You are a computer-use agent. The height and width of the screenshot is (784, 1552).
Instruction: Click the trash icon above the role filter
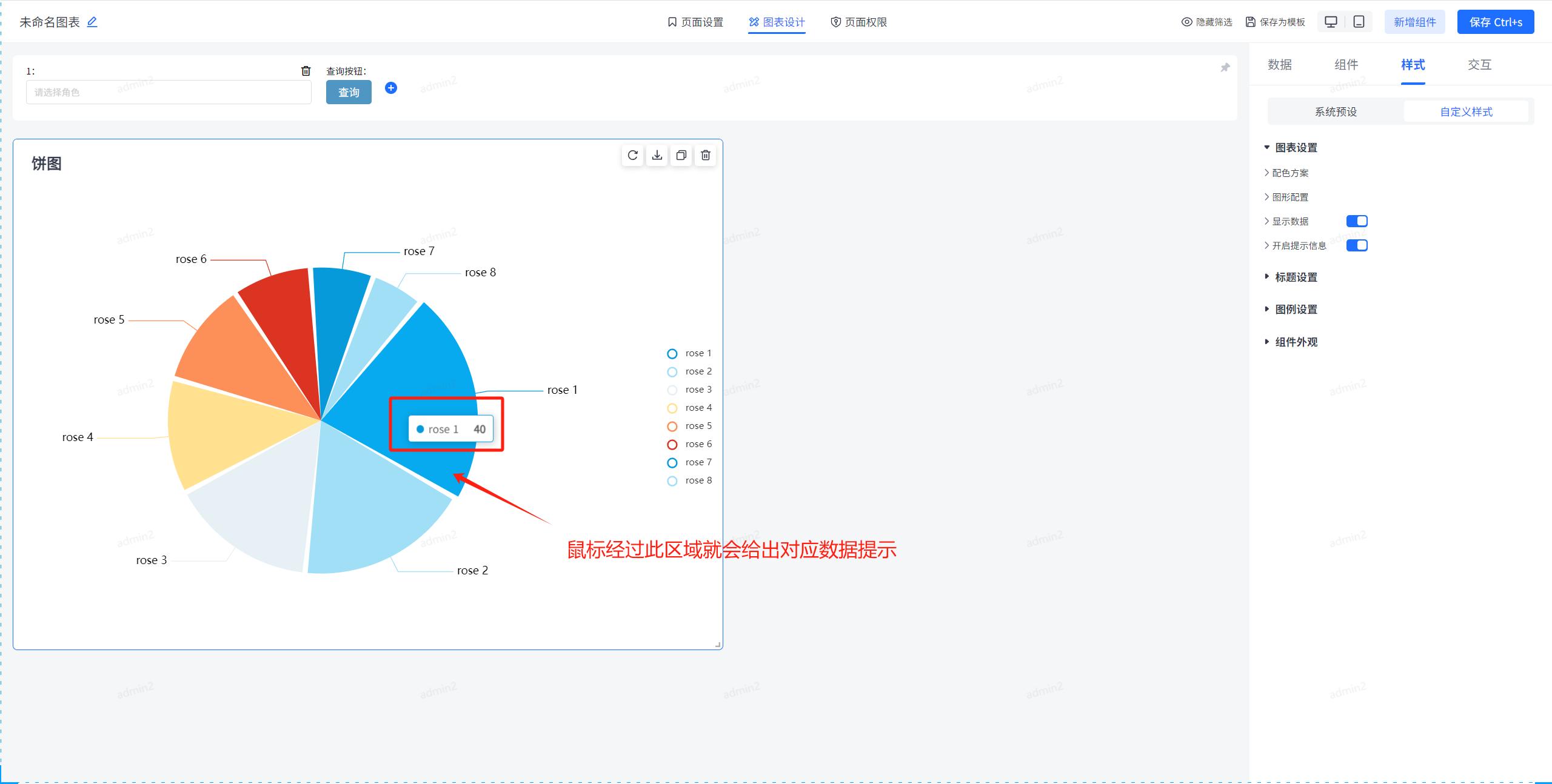[x=306, y=71]
